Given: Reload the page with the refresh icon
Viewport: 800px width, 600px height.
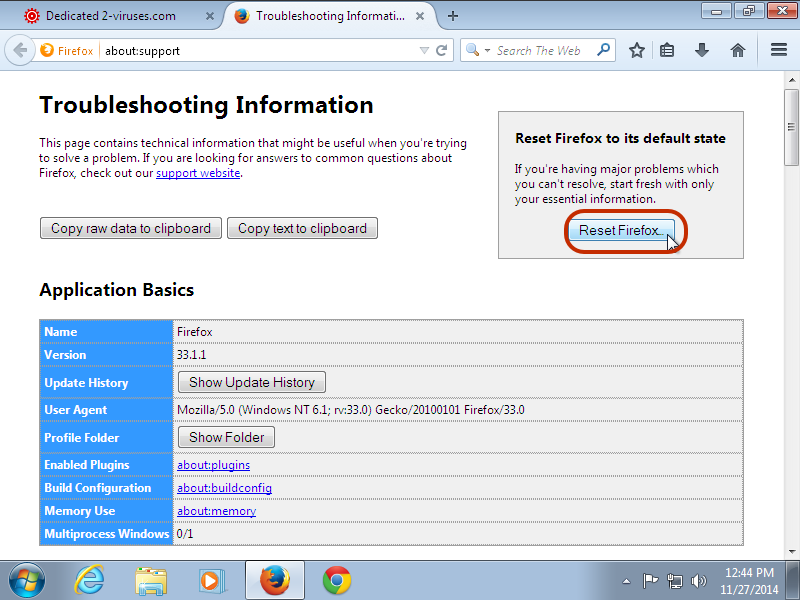Looking at the screenshot, I should [x=442, y=50].
